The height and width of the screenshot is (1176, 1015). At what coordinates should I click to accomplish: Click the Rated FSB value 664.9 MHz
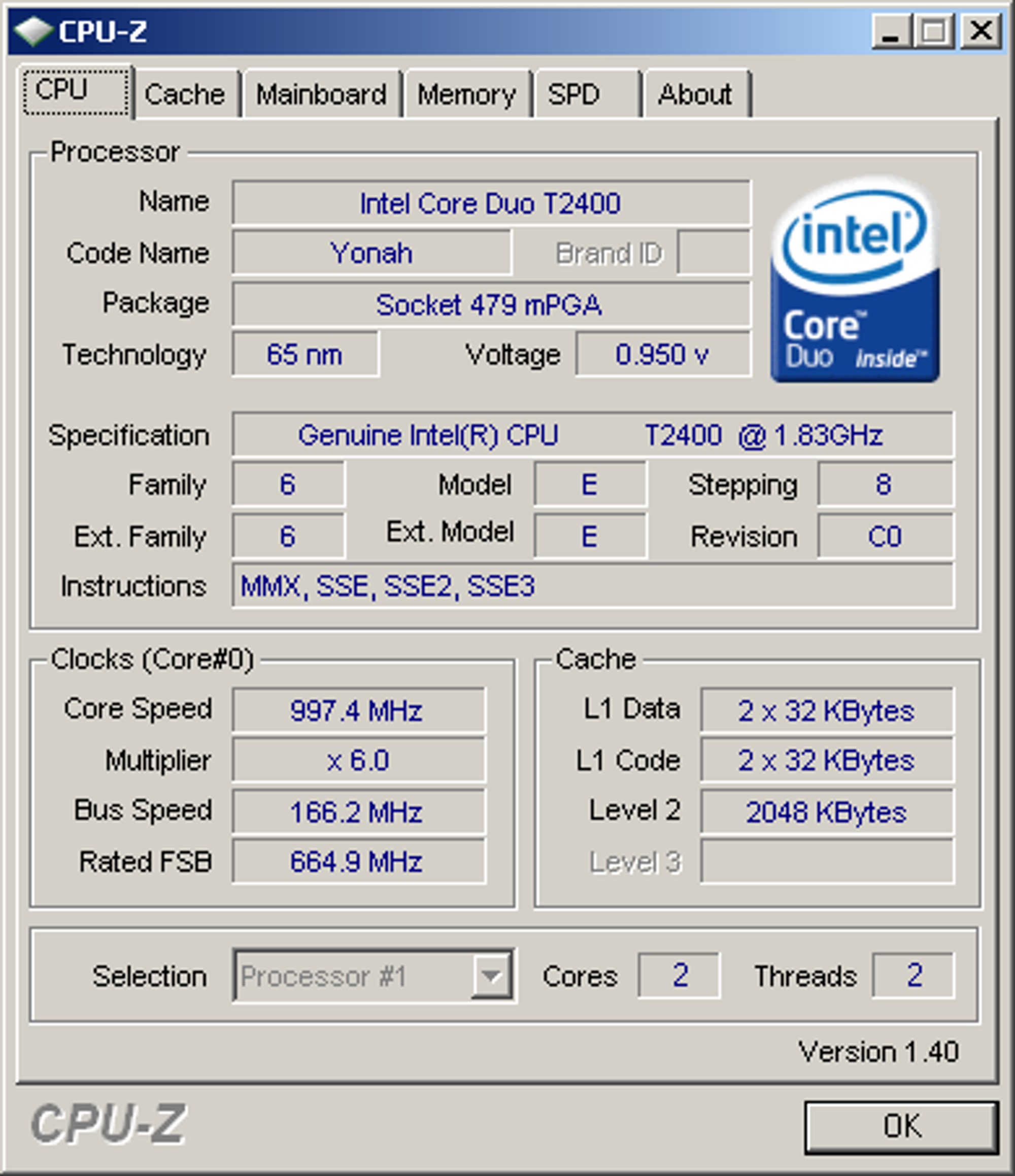point(359,861)
